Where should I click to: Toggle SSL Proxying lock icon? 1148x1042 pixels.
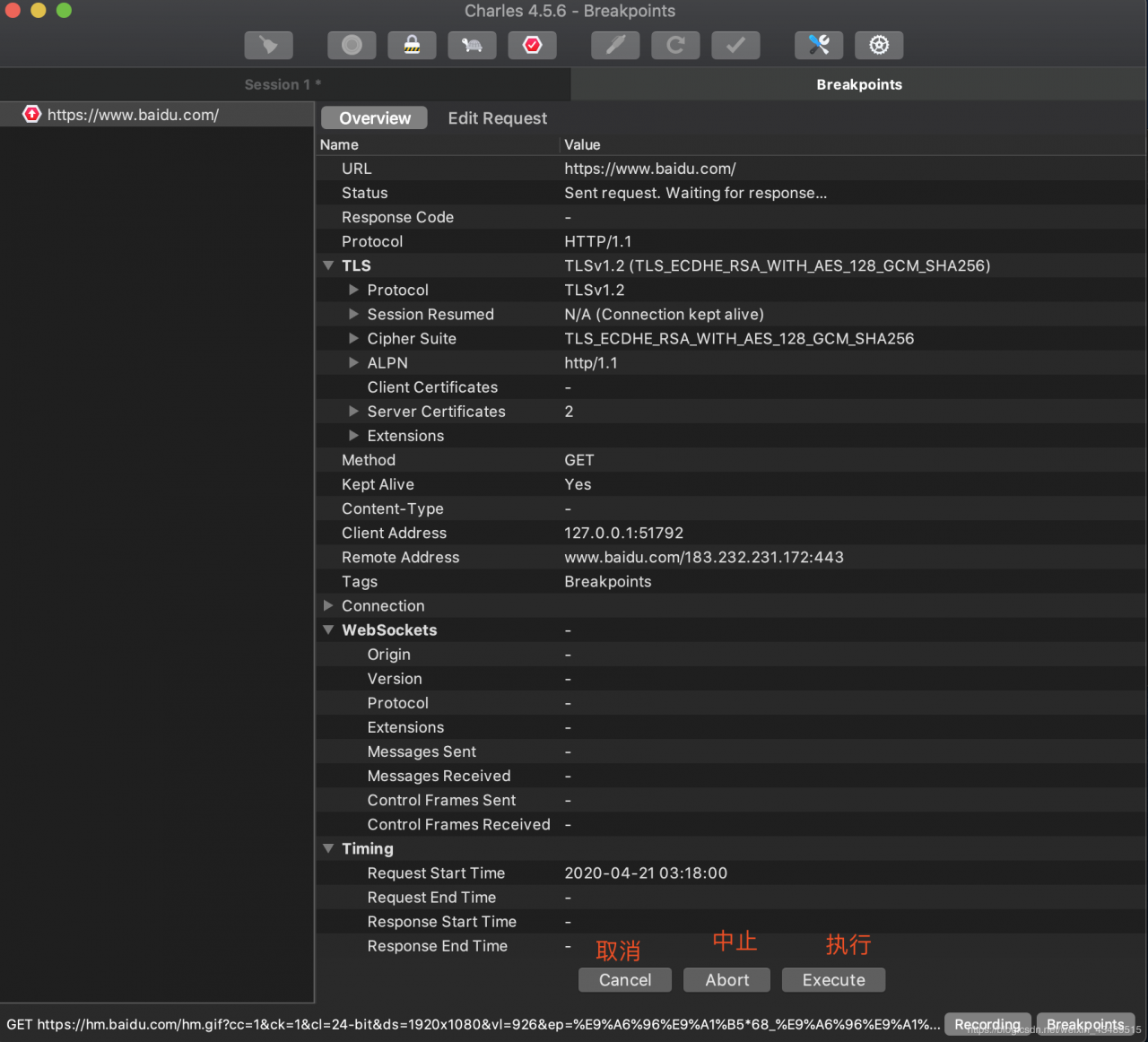pos(412,45)
